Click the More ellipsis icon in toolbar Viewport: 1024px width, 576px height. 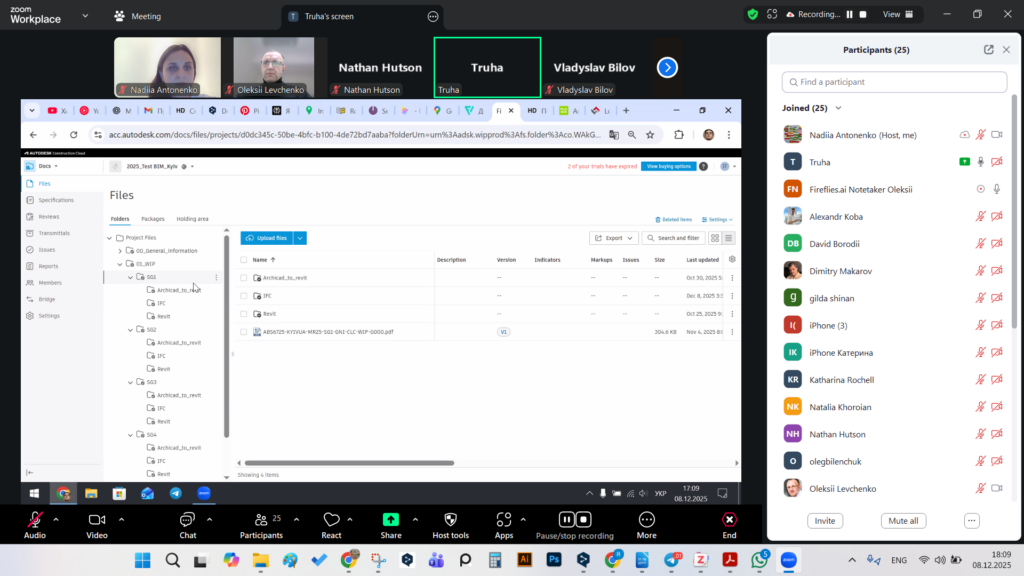pos(646,520)
